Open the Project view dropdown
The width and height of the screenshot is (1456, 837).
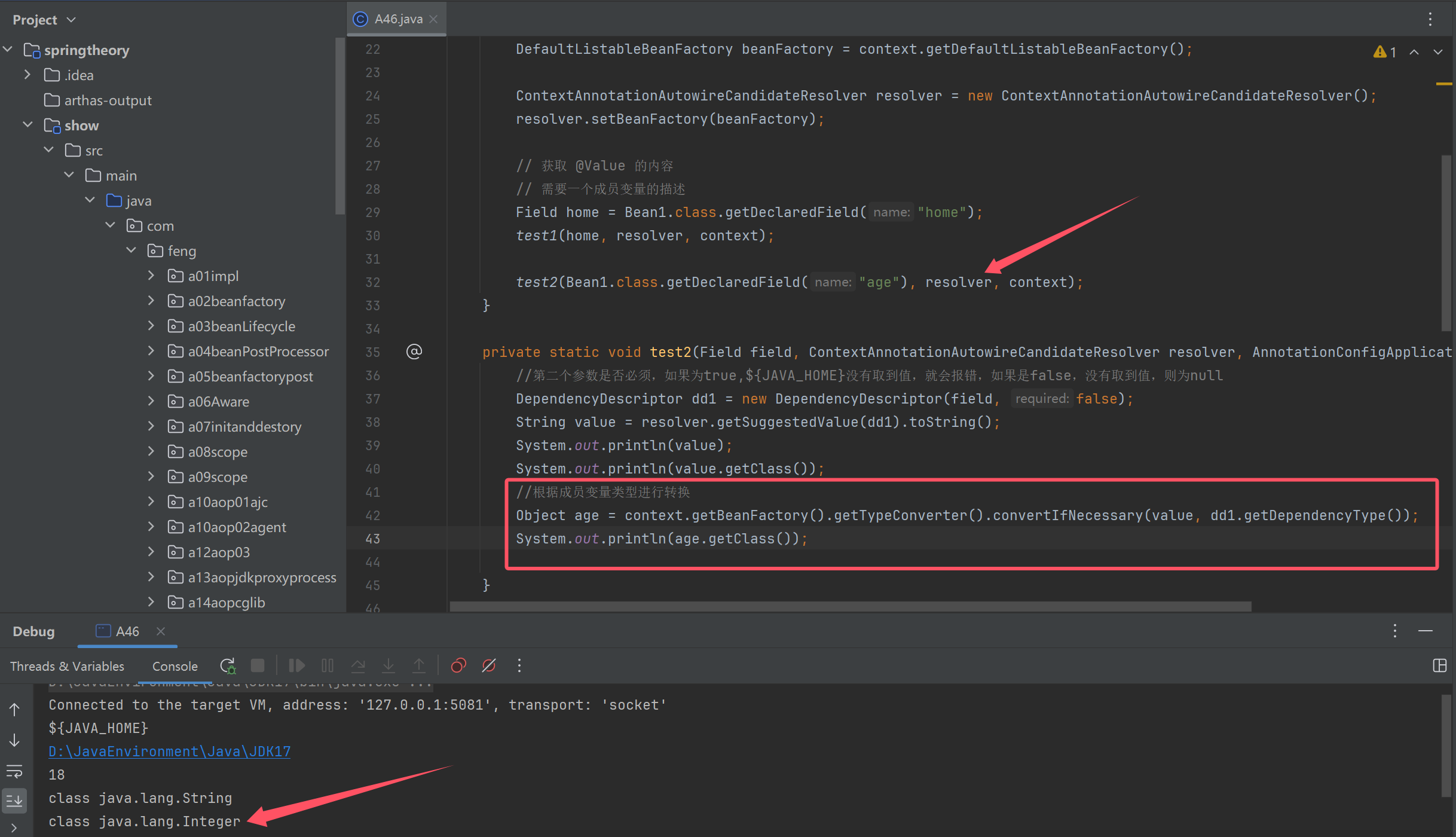click(44, 20)
